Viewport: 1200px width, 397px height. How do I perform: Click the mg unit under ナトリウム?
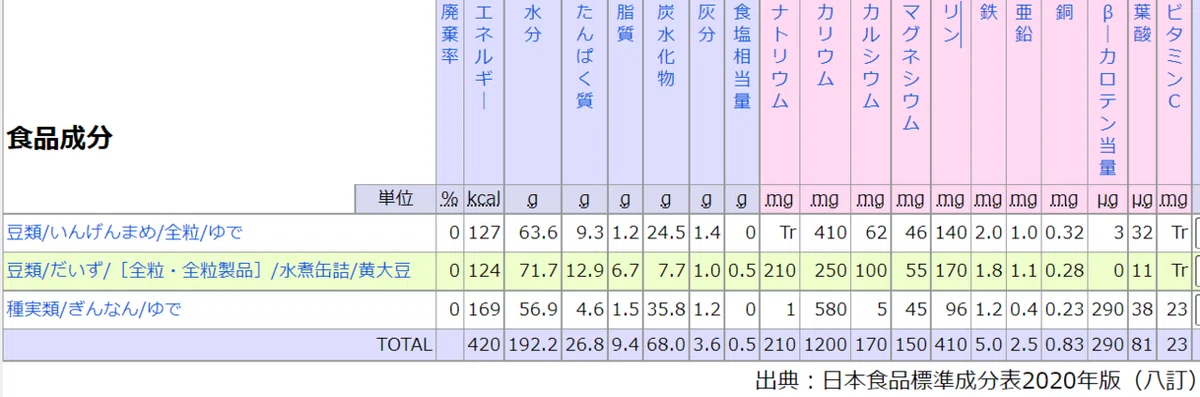tap(780, 200)
